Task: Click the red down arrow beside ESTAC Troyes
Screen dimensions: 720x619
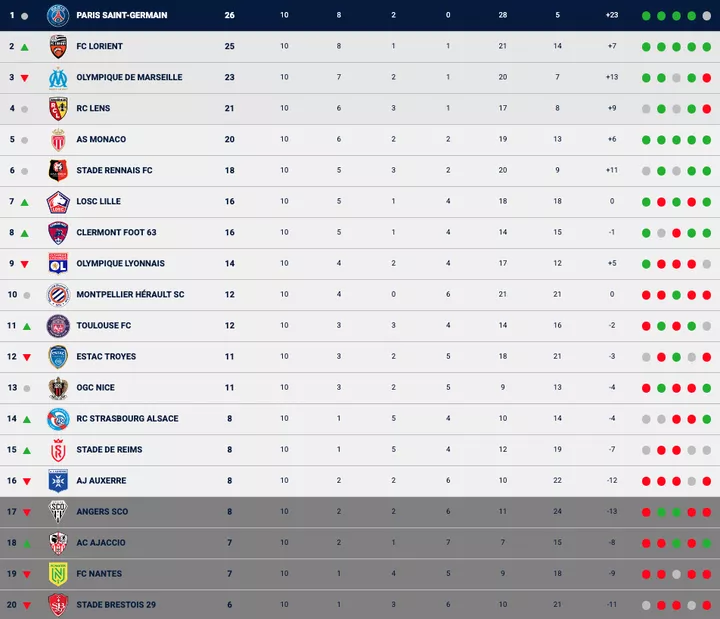Action: coord(25,357)
